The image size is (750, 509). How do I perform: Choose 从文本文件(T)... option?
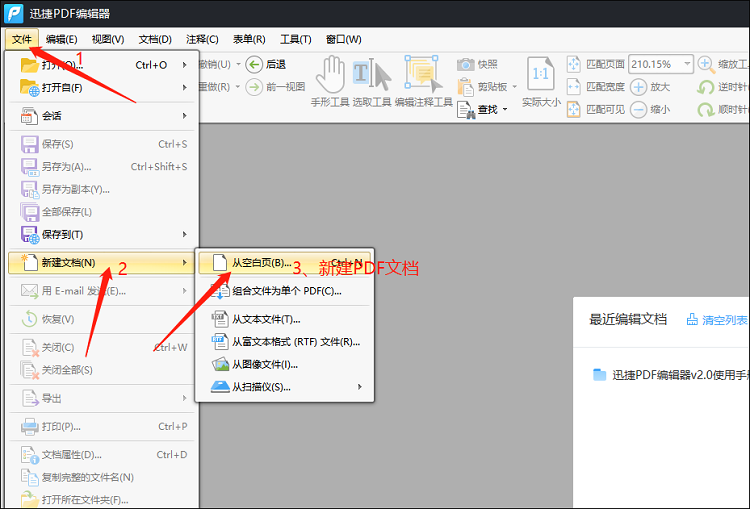[285, 319]
